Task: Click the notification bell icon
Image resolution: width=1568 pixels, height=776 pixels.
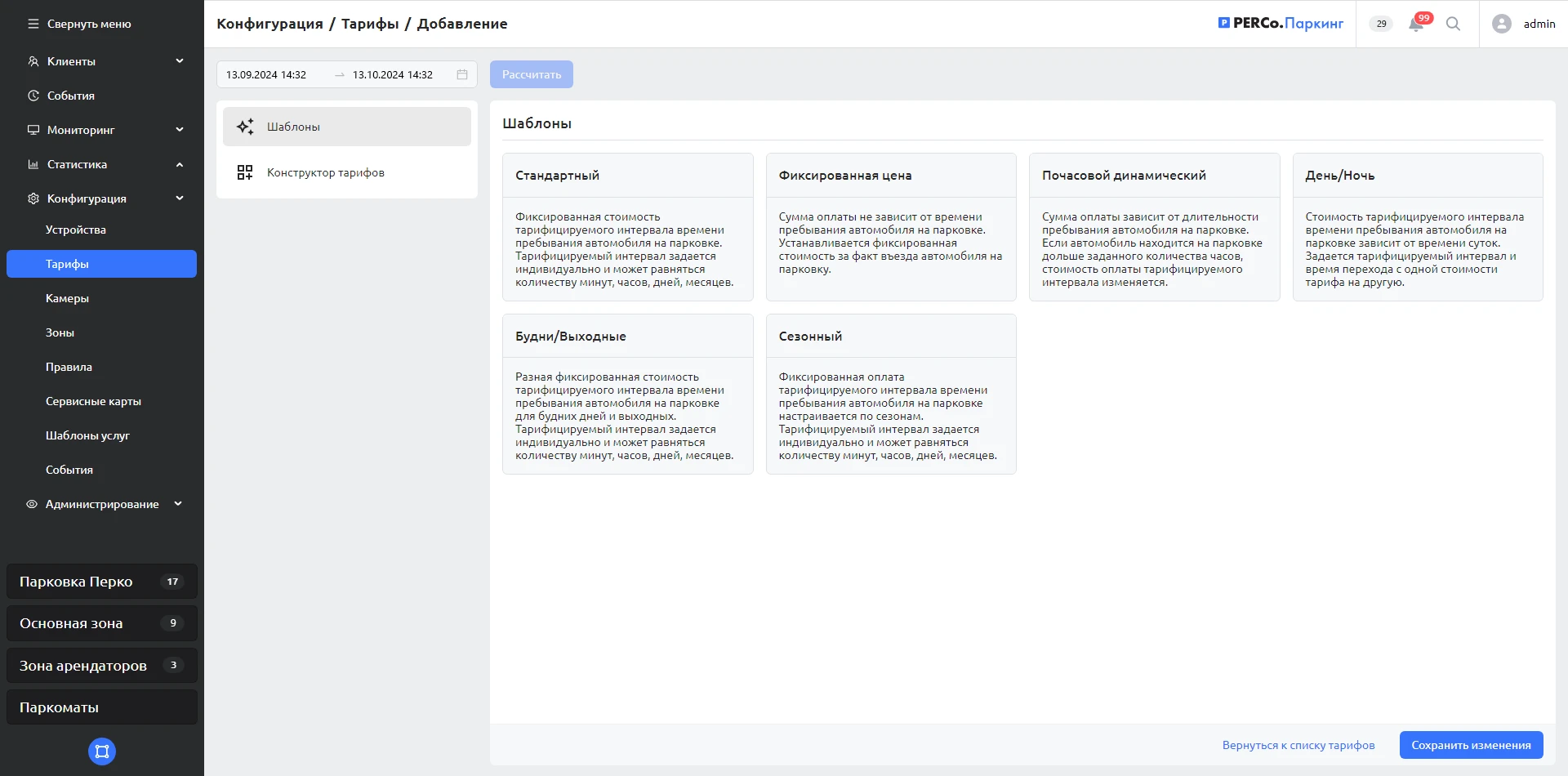Action: [1416, 25]
